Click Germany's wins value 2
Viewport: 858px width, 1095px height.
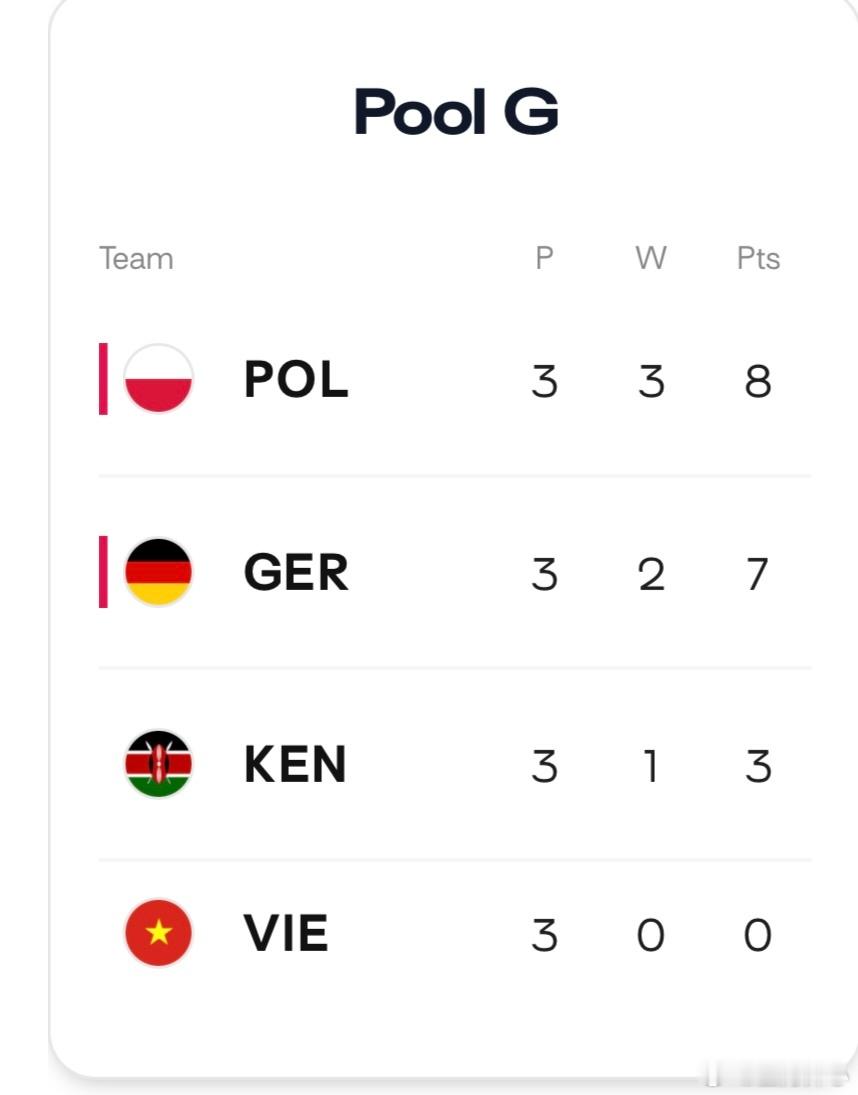click(651, 575)
